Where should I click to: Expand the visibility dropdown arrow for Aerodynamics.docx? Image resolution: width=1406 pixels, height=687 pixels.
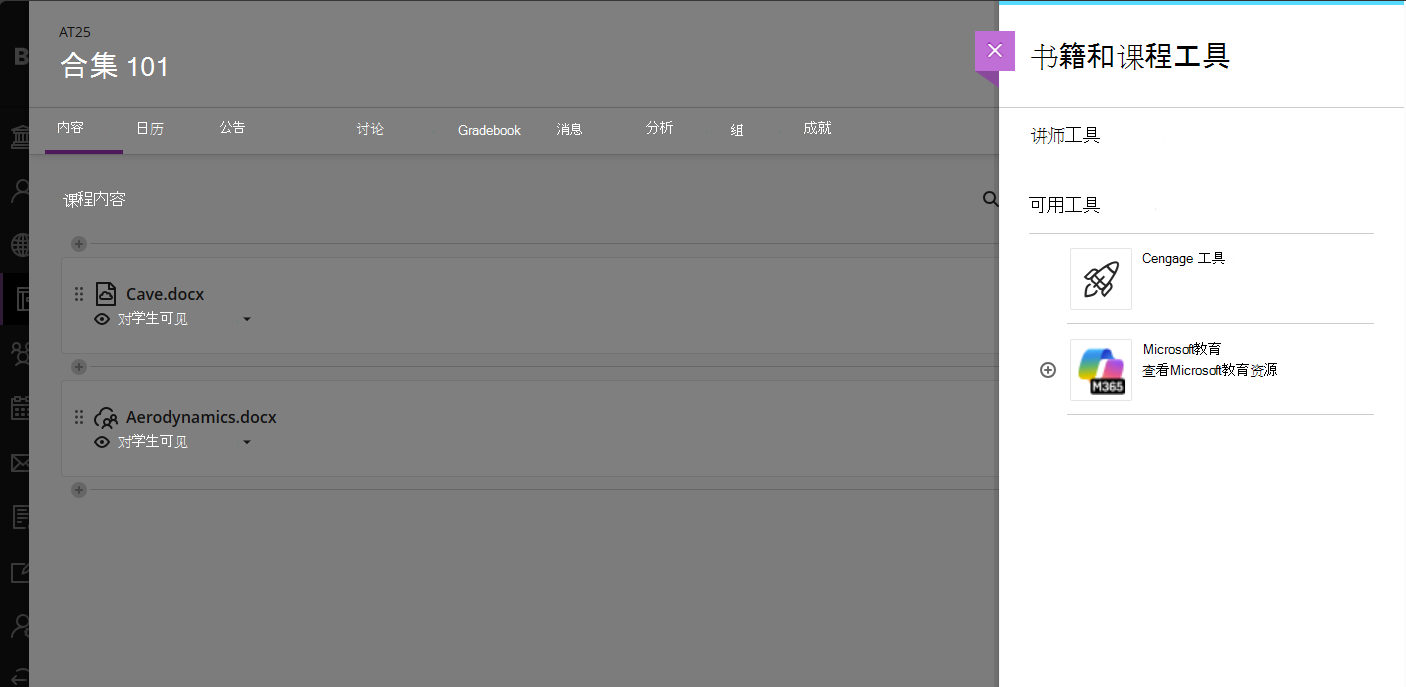247,442
